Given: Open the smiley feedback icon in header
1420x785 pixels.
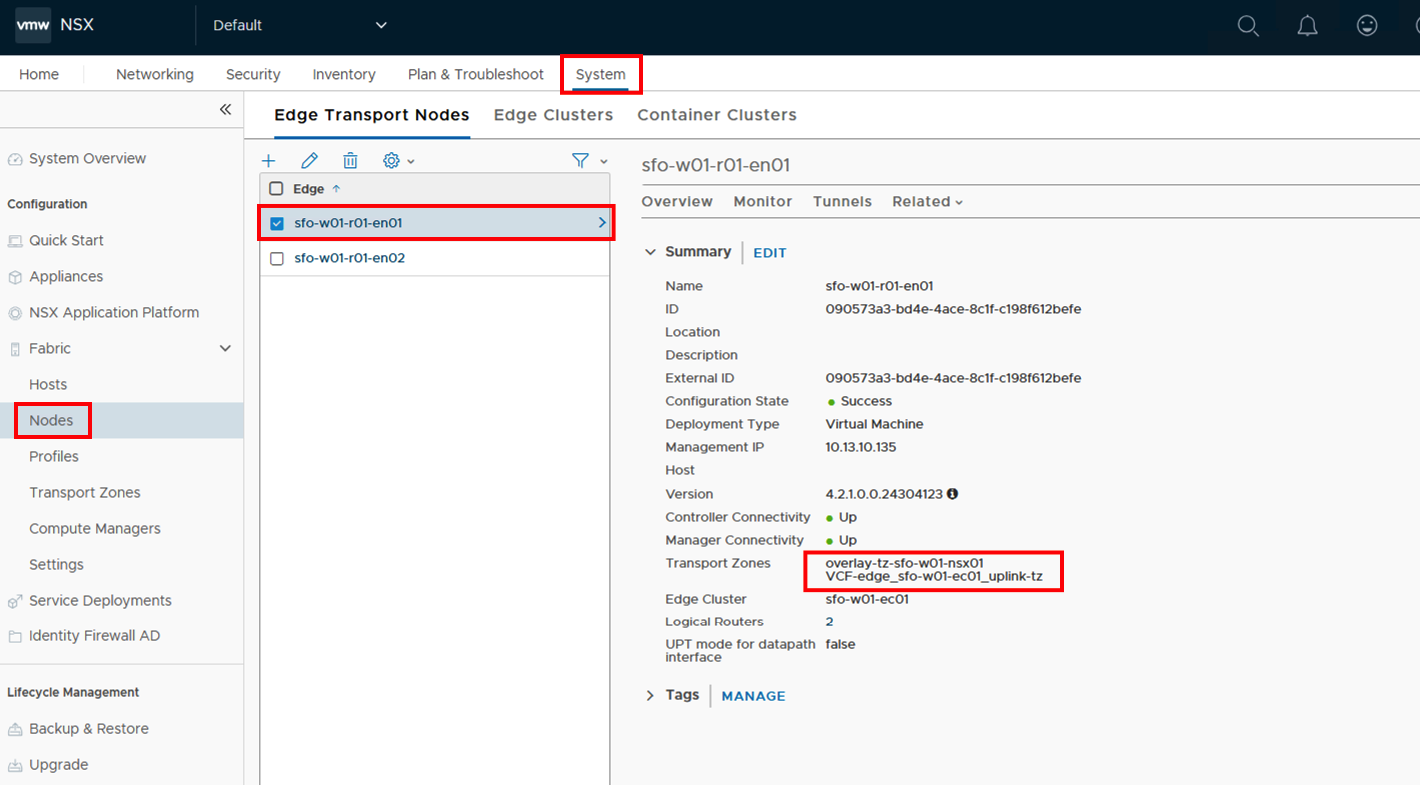Looking at the screenshot, I should coord(1367,26).
